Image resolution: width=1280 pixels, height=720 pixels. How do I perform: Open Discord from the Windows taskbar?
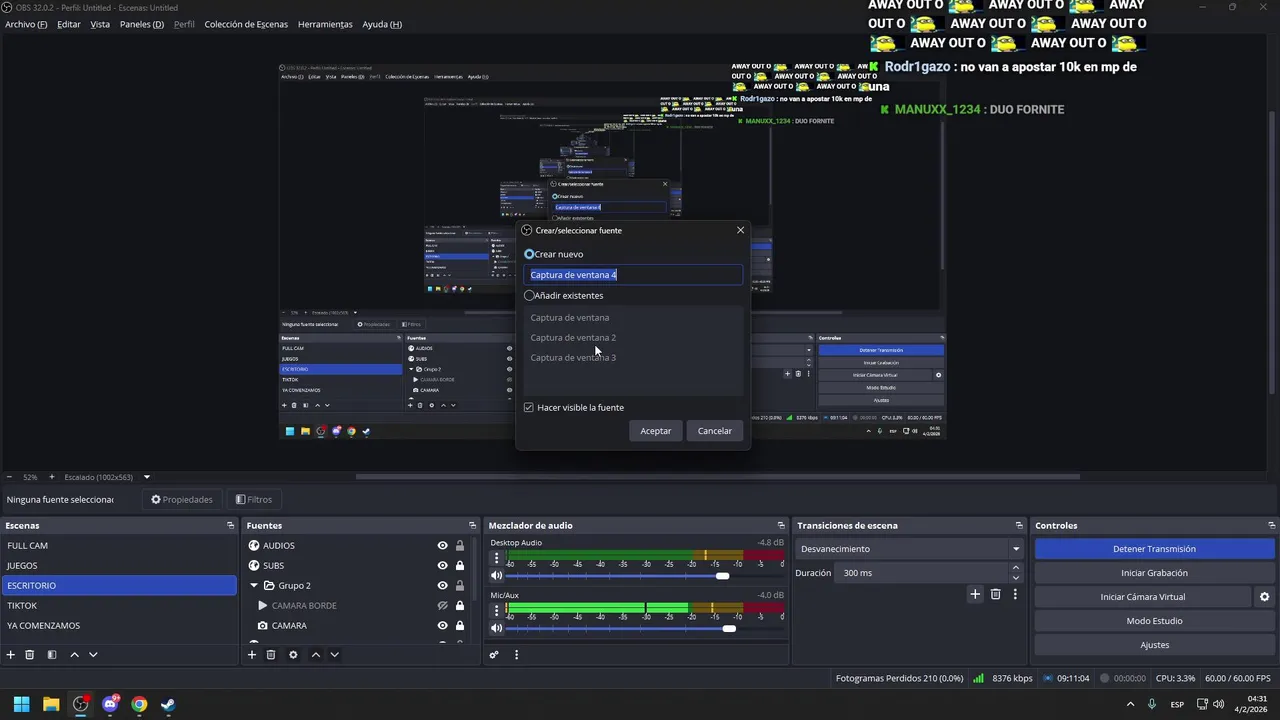point(110,704)
